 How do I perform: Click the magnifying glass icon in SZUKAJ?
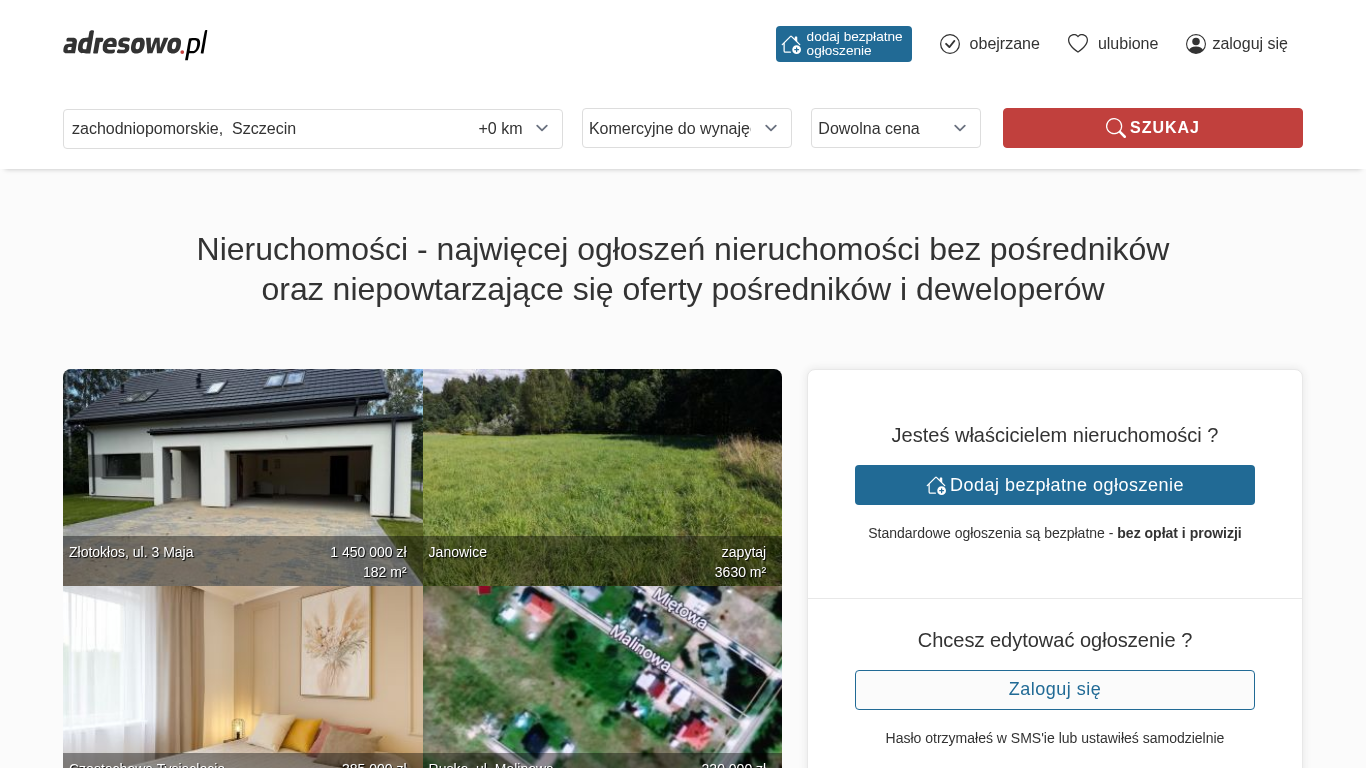(x=1115, y=128)
